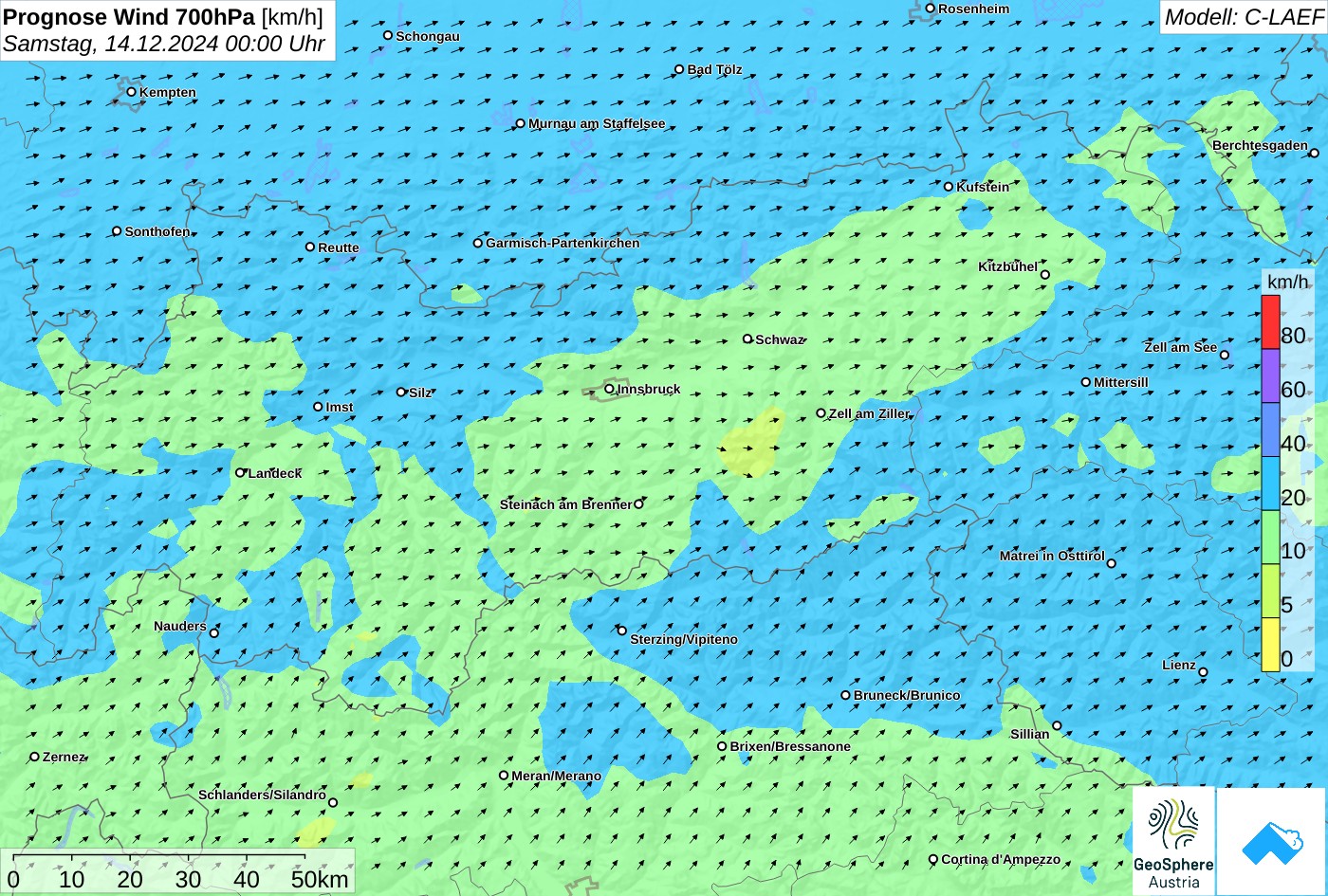1328x896 pixels.
Task: Click the 'Schlanders/Silandro' label
Action: pos(262,795)
